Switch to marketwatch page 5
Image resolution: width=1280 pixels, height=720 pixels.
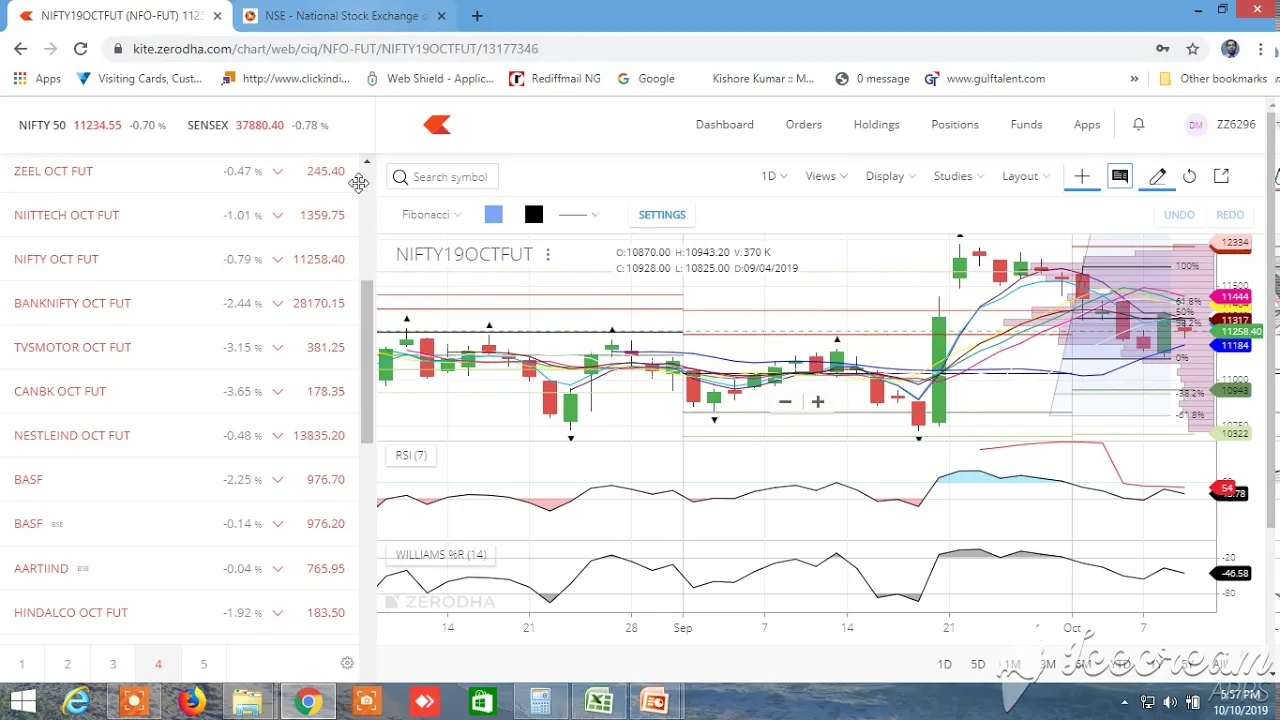203,664
